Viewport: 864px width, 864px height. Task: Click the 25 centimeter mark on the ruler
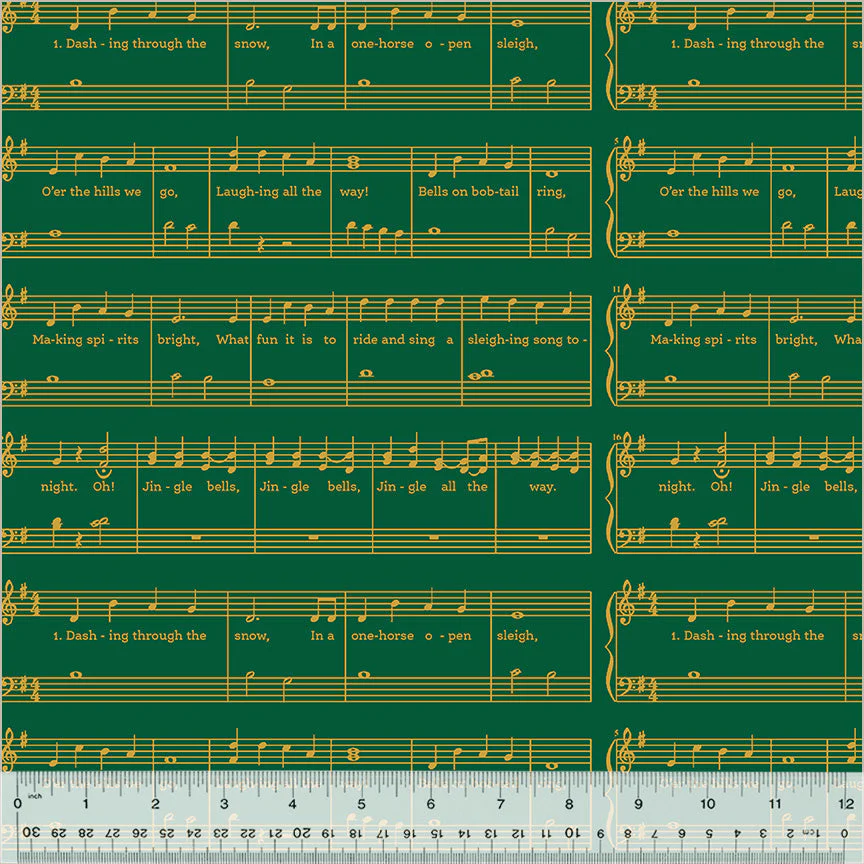166,833
